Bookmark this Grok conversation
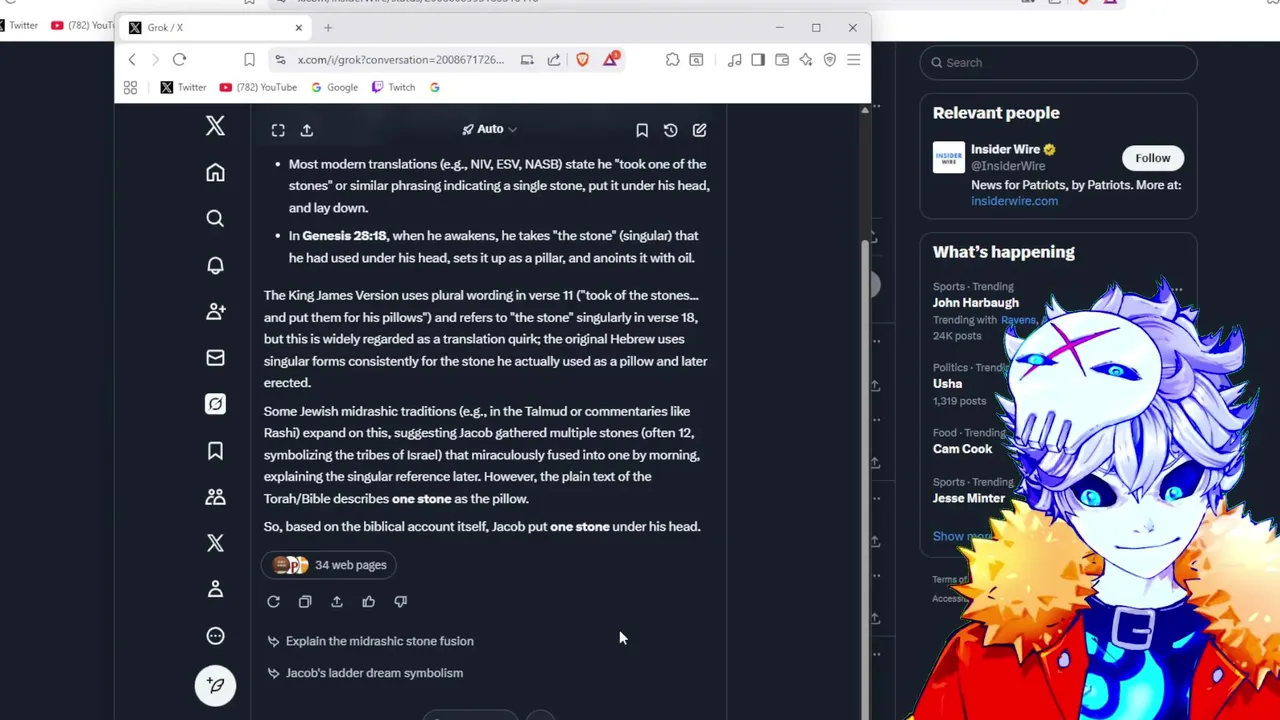The width and height of the screenshot is (1280, 720). pos(642,130)
